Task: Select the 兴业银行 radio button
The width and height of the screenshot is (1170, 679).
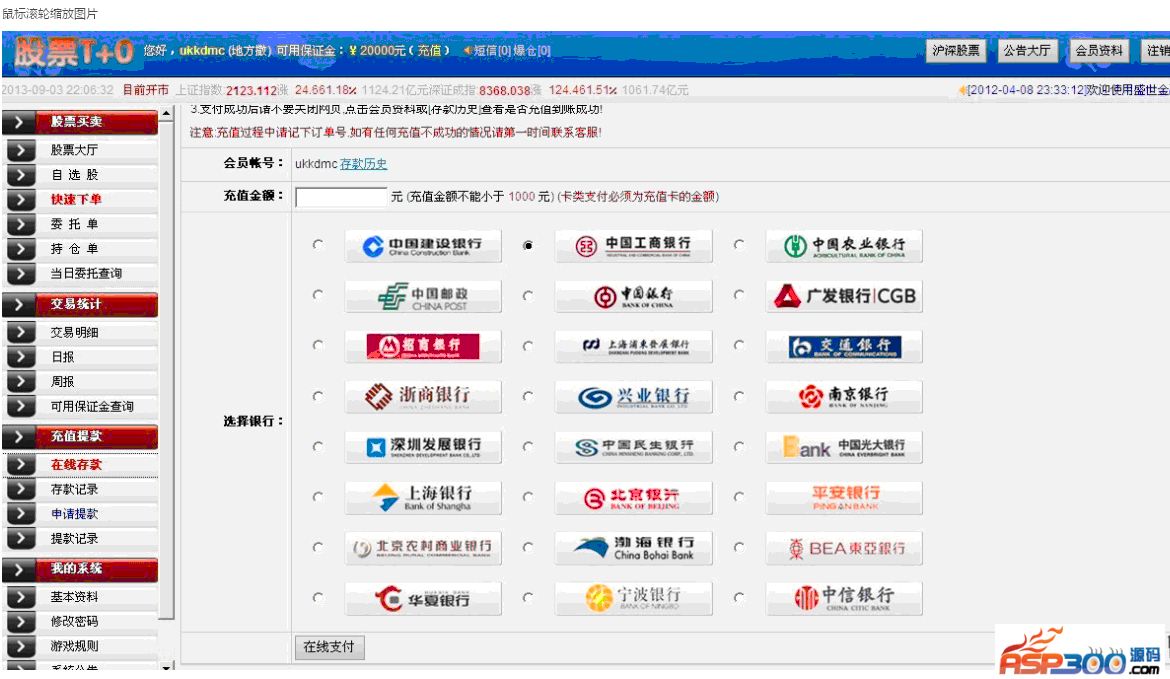Action: [x=528, y=396]
